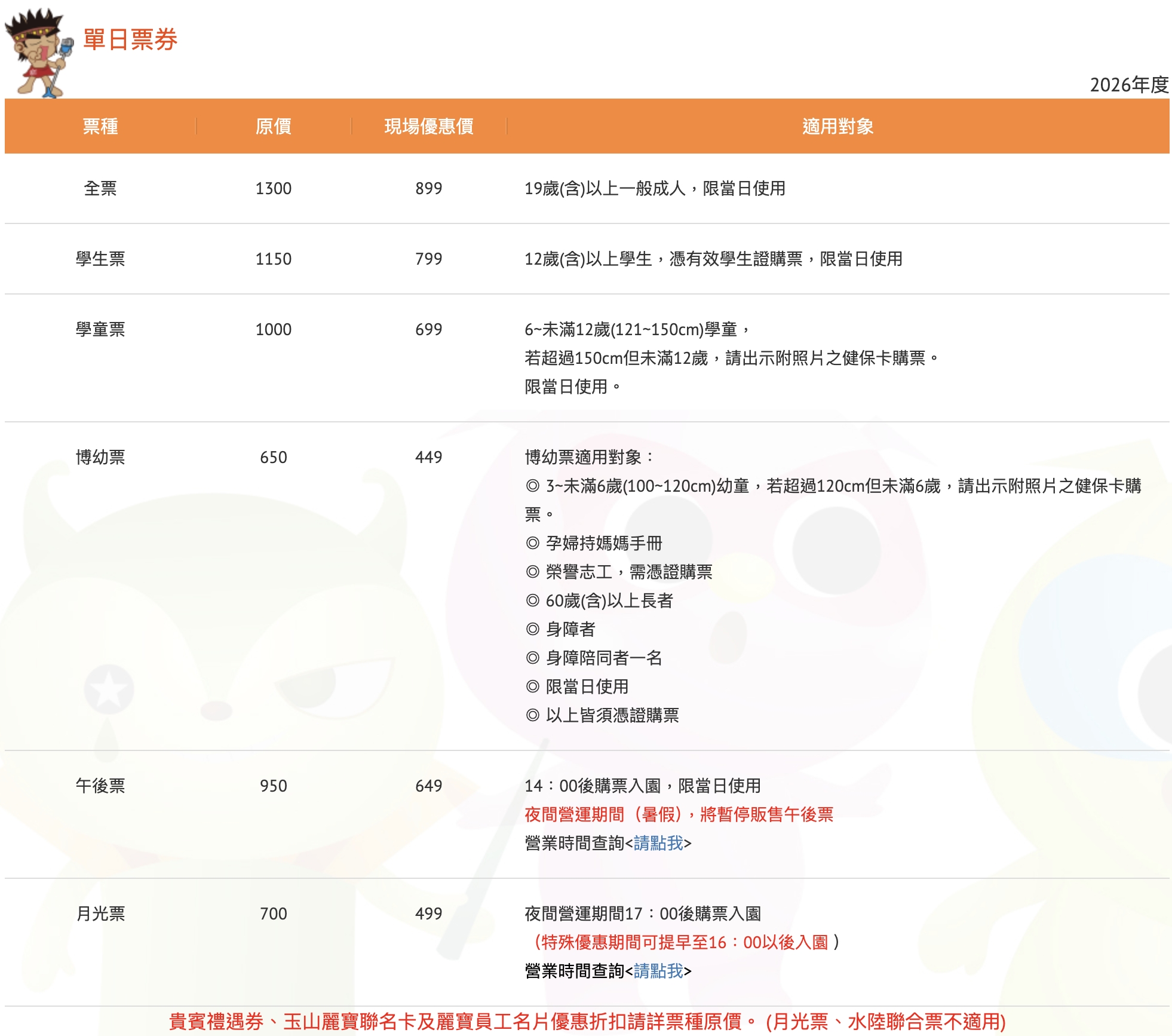
Task: Click the 799 discount price value
Action: tap(429, 259)
